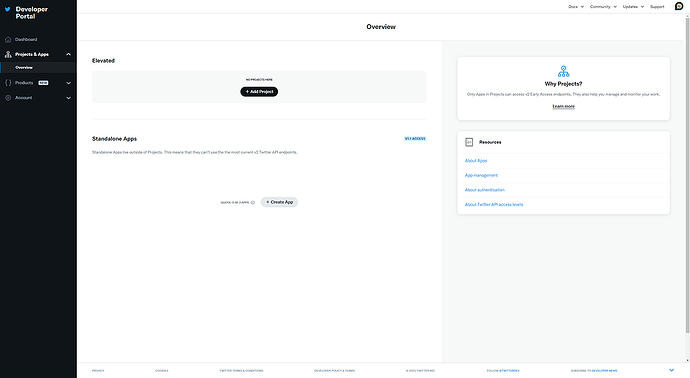
Task: Click Projects & Apps in sidebar
Action: pos(32,55)
